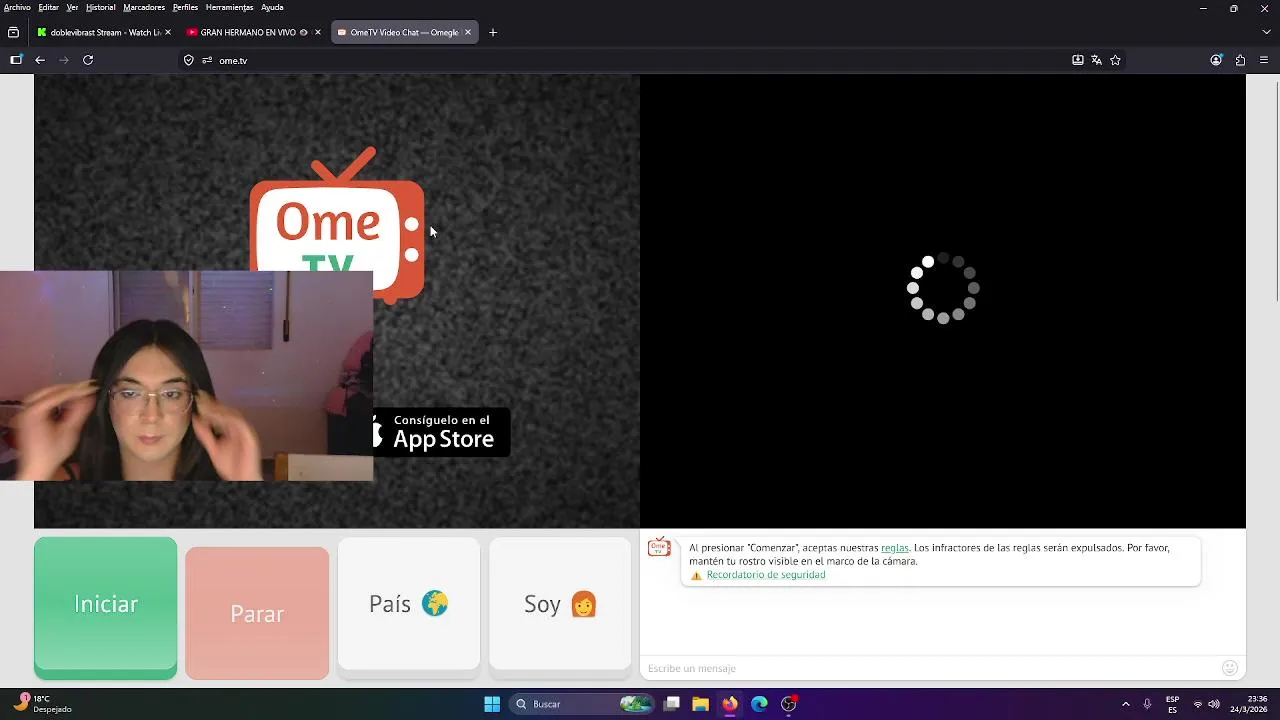This screenshot has width=1280, height=720.
Task: Open the Perfiles menu
Action: (185, 7)
